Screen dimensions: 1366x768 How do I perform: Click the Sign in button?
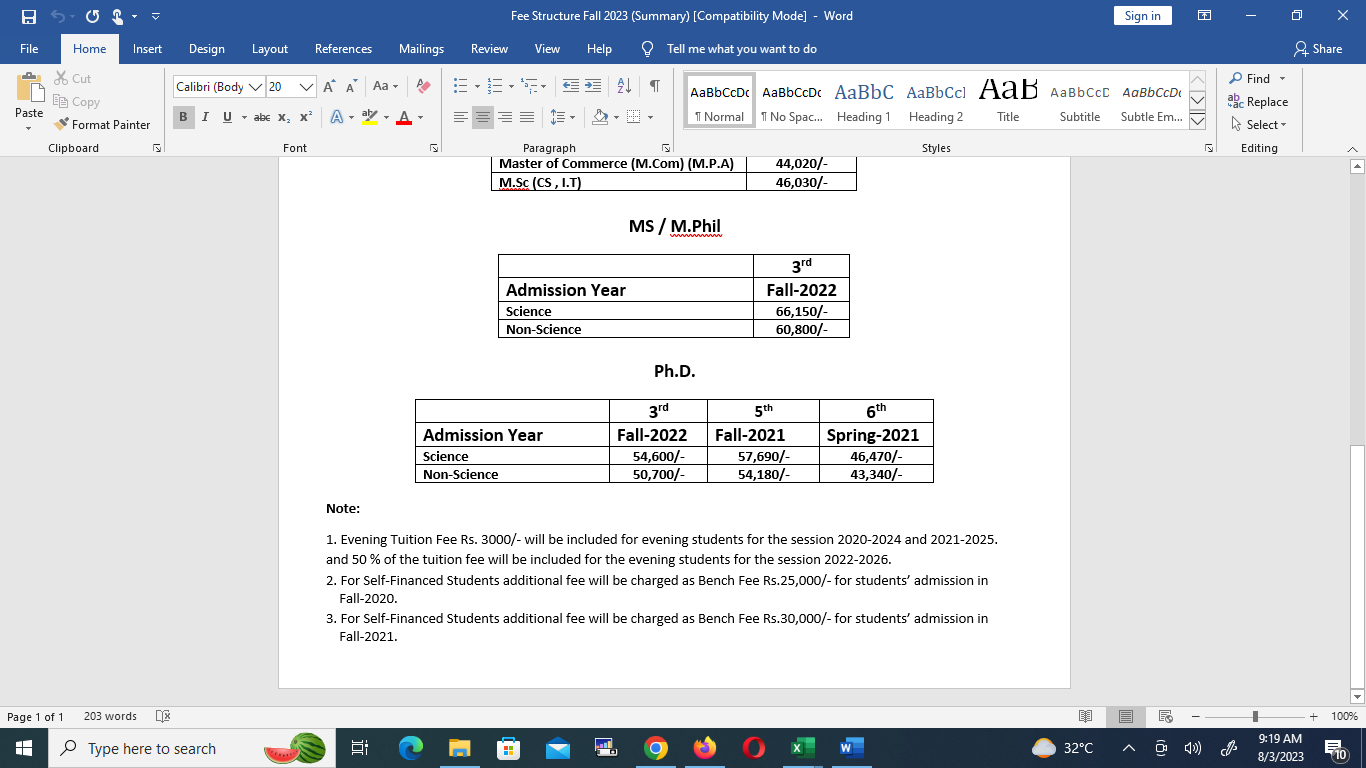pos(1142,16)
